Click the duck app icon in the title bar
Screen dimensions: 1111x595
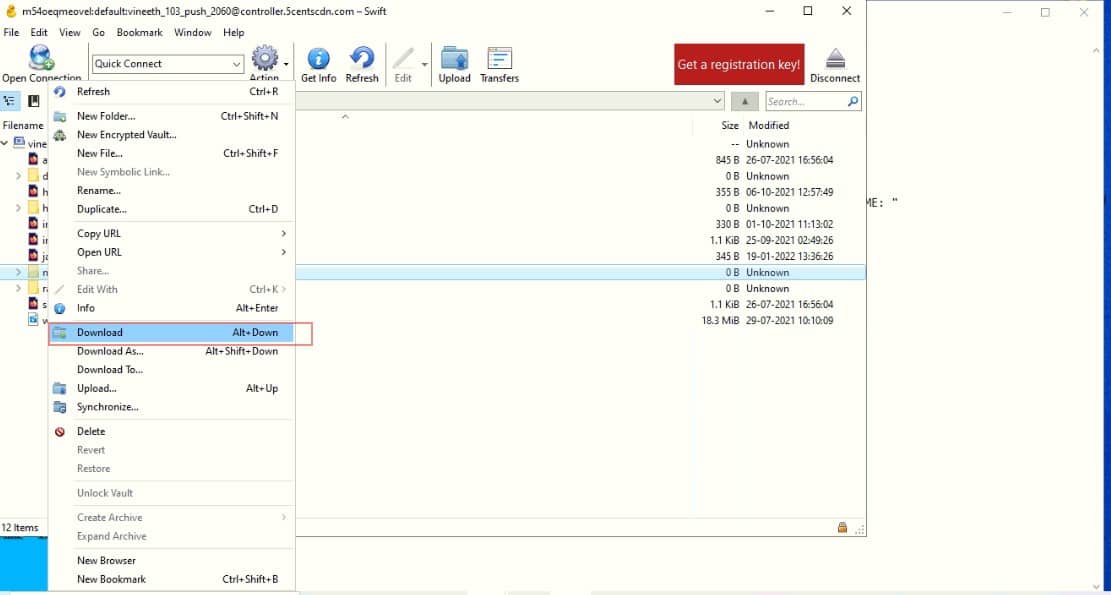coord(11,11)
